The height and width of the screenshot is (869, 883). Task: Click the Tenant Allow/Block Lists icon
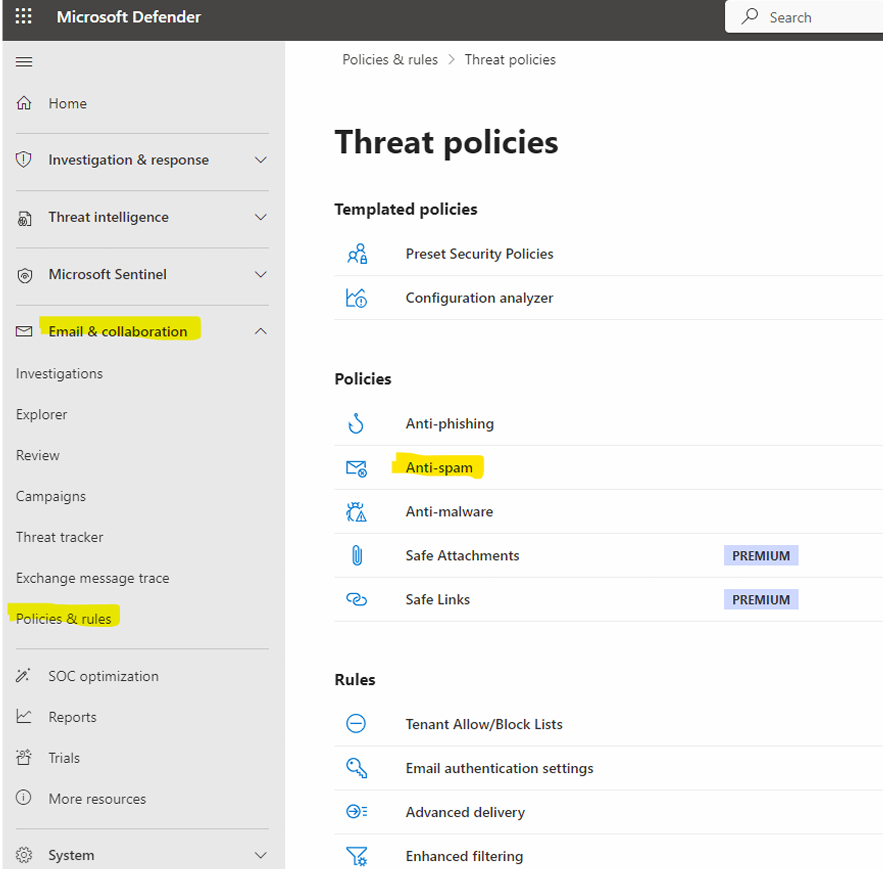357,724
